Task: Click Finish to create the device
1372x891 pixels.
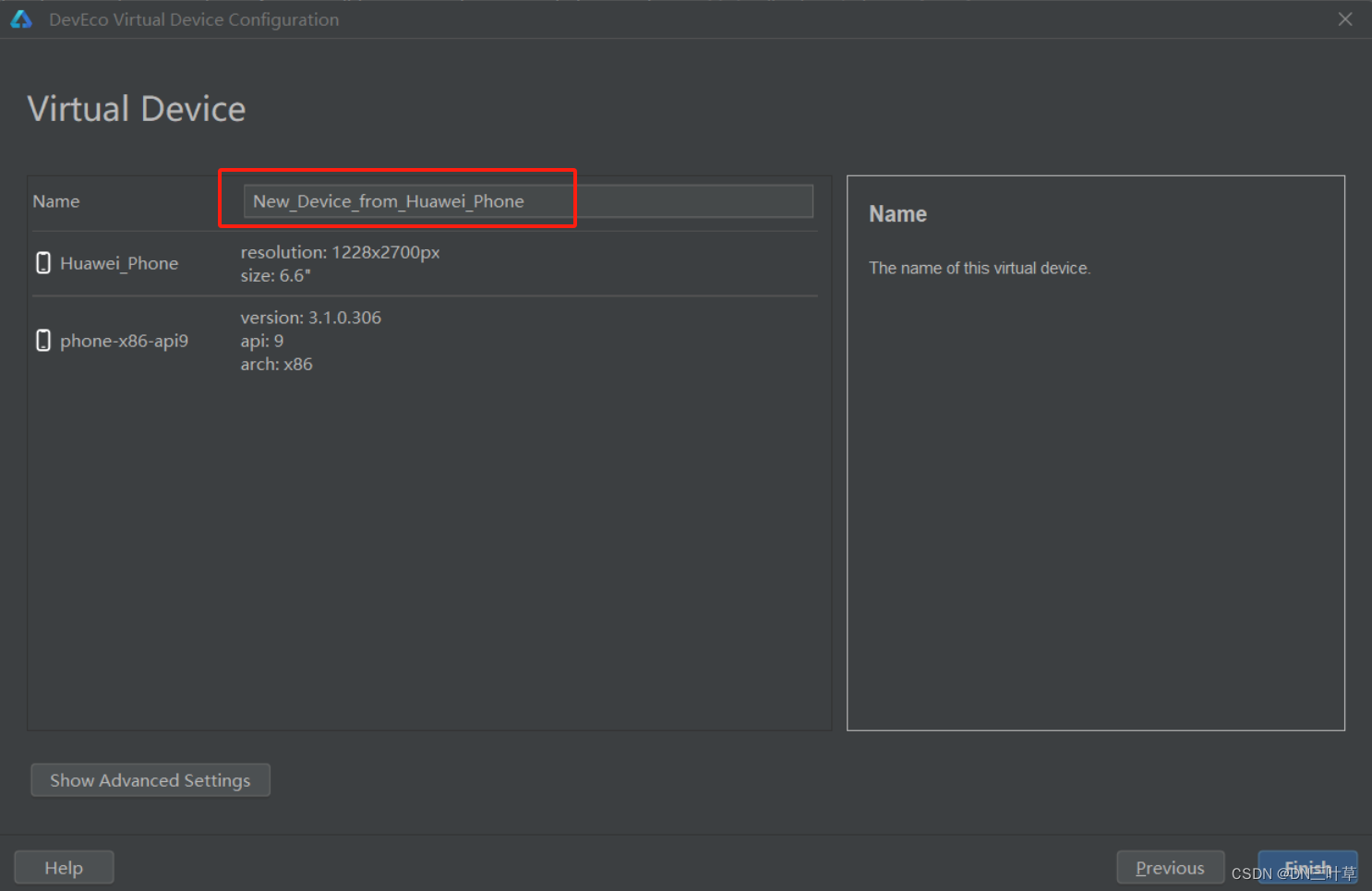Action: pos(1307,868)
